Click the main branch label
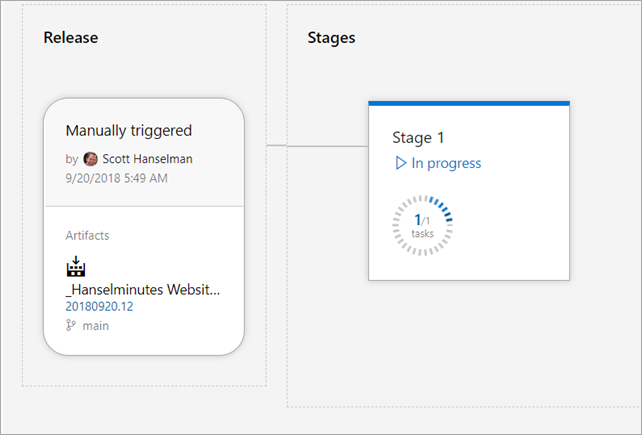This screenshot has width=642, height=435. tap(96, 326)
